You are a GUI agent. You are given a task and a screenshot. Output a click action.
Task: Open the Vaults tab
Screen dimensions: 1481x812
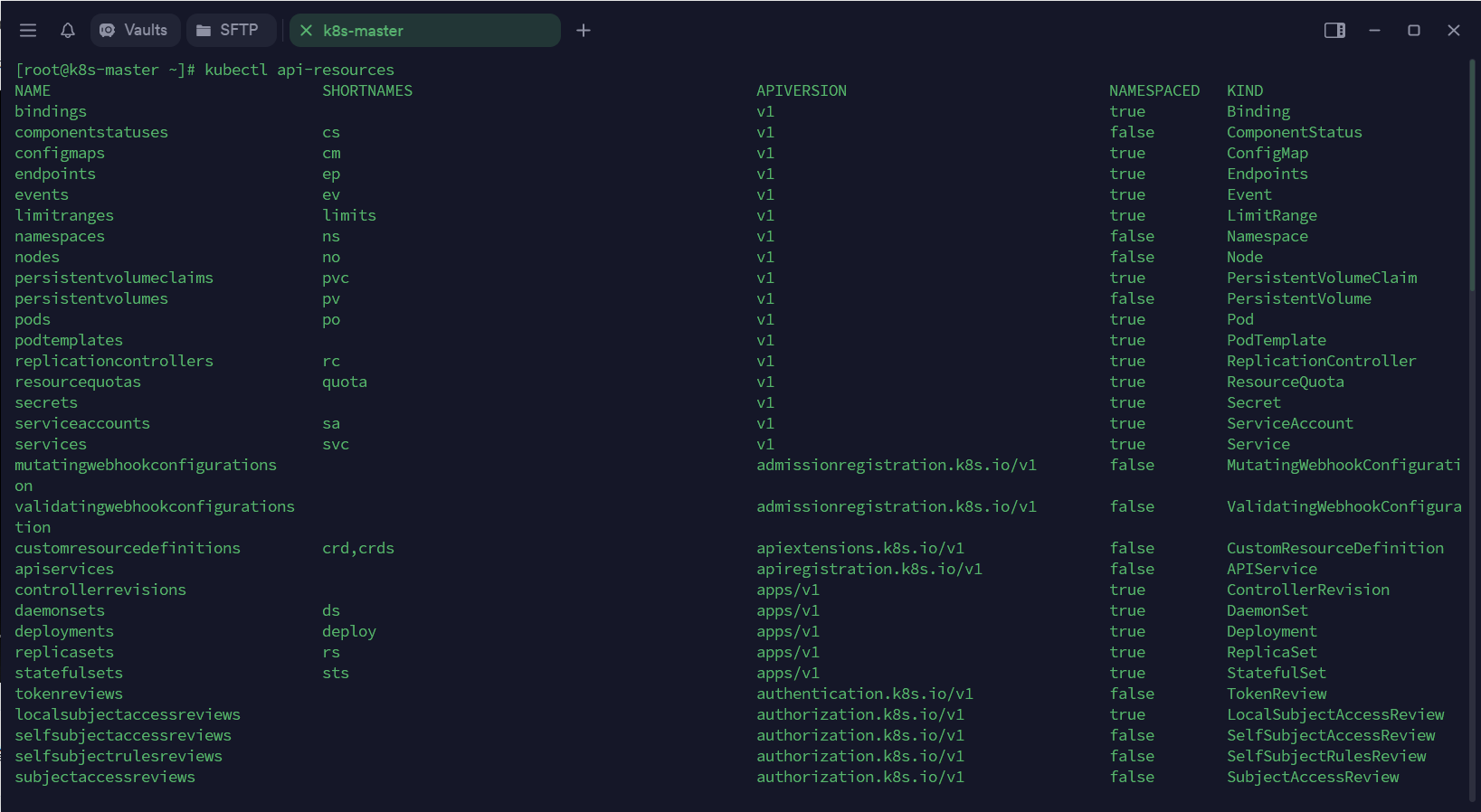pos(135,31)
